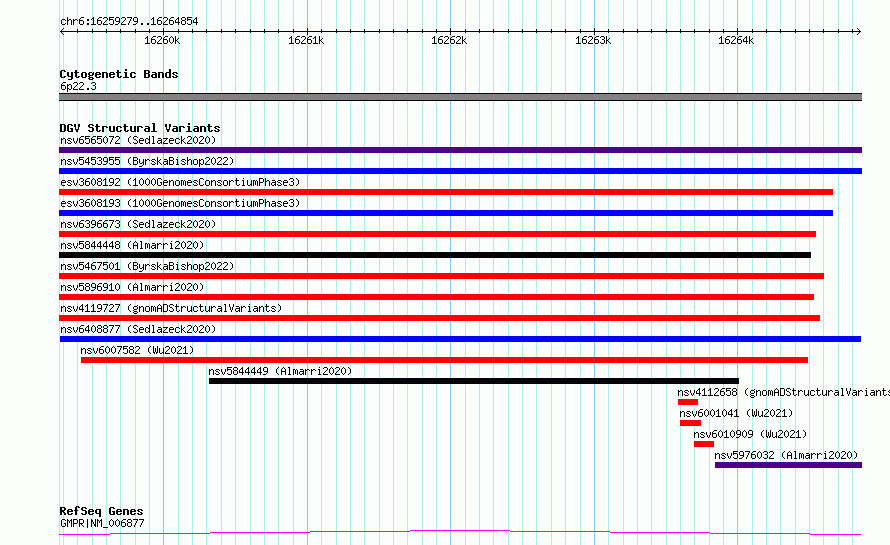Click the RefSeq Genes track title

coord(101,512)
